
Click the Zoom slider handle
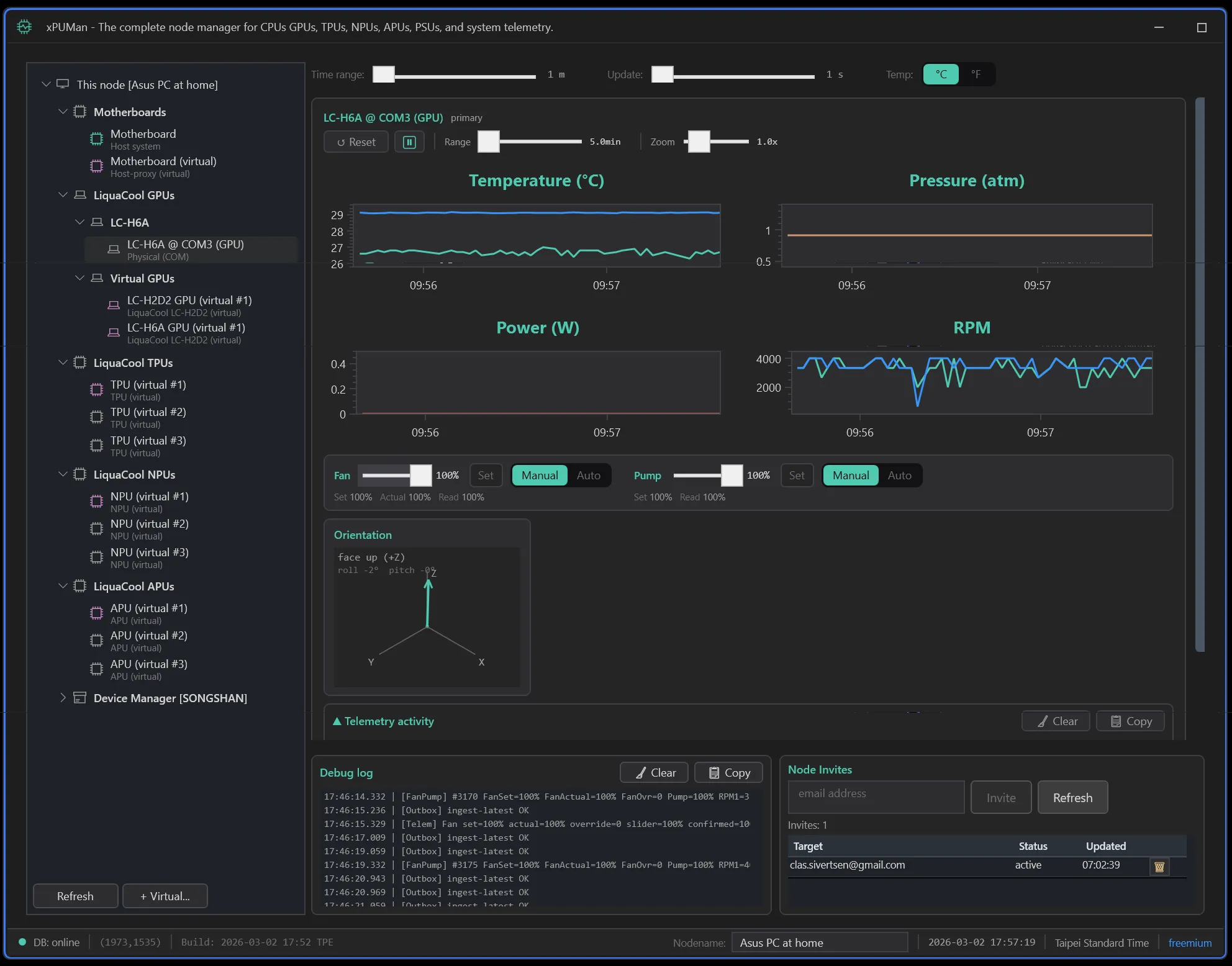coord(699,142)
